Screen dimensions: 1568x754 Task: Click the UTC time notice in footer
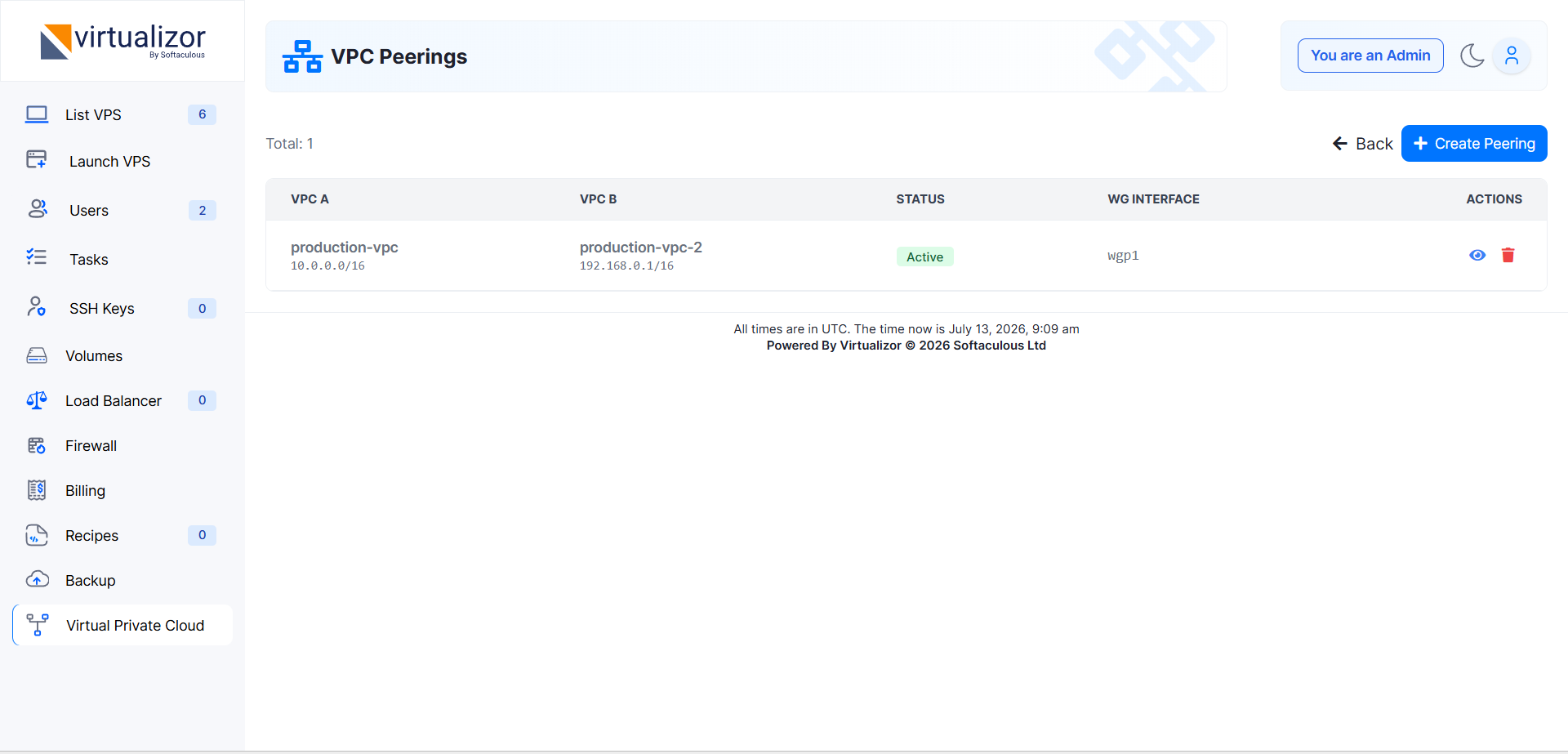pos(906,329)
